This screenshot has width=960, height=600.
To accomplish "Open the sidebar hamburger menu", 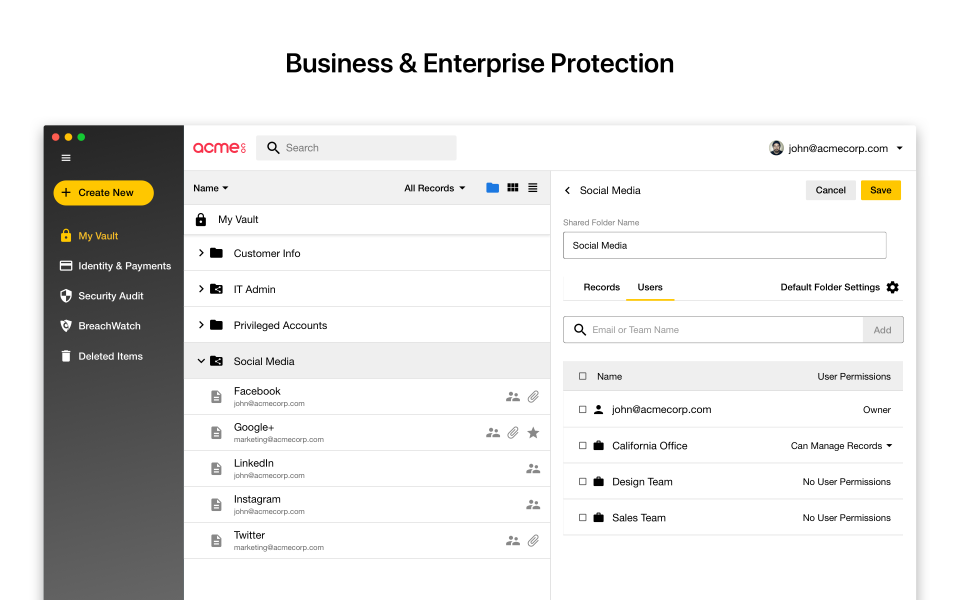I will [x=65, y=157].
